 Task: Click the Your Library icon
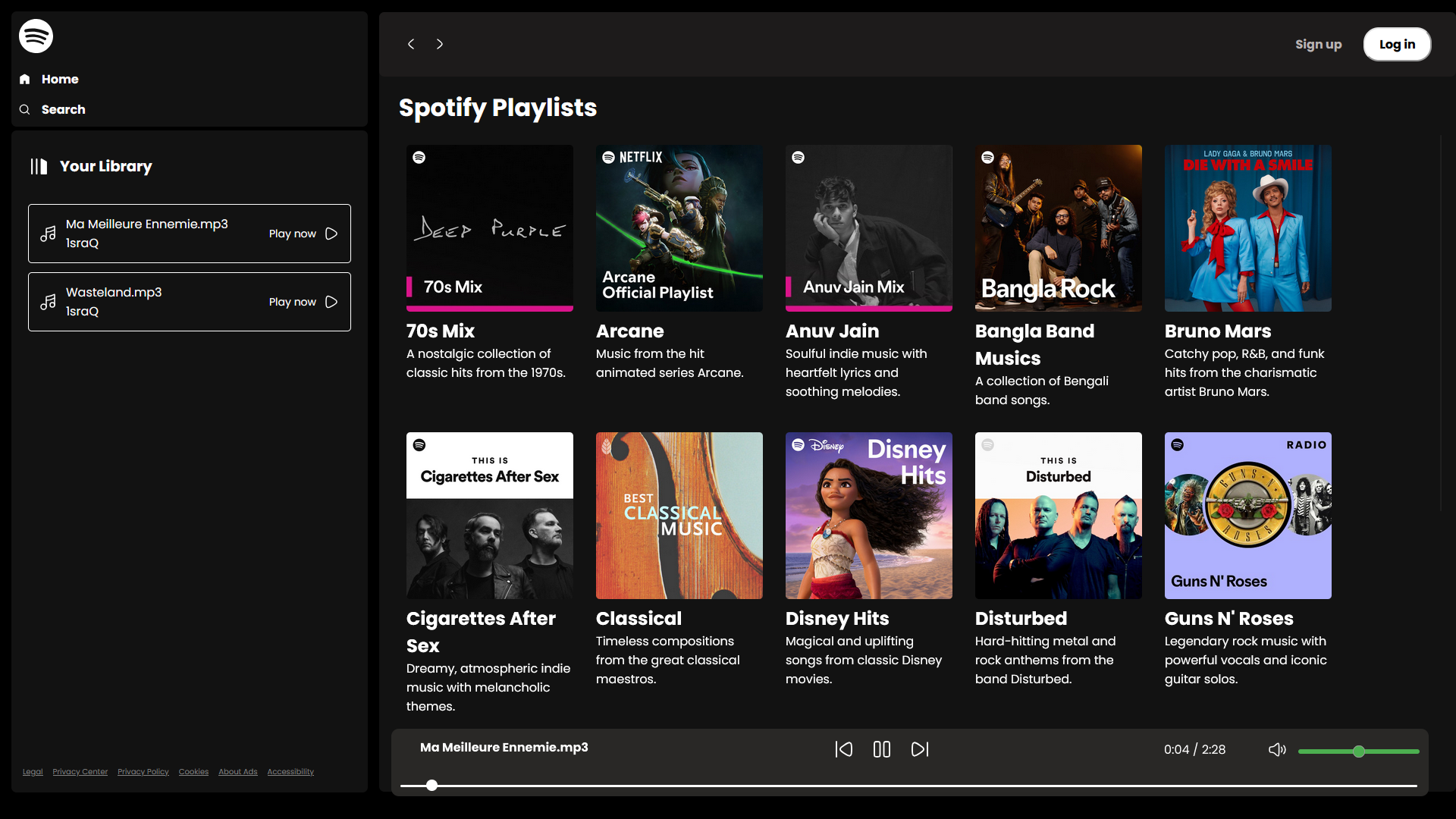click(39, 166)
